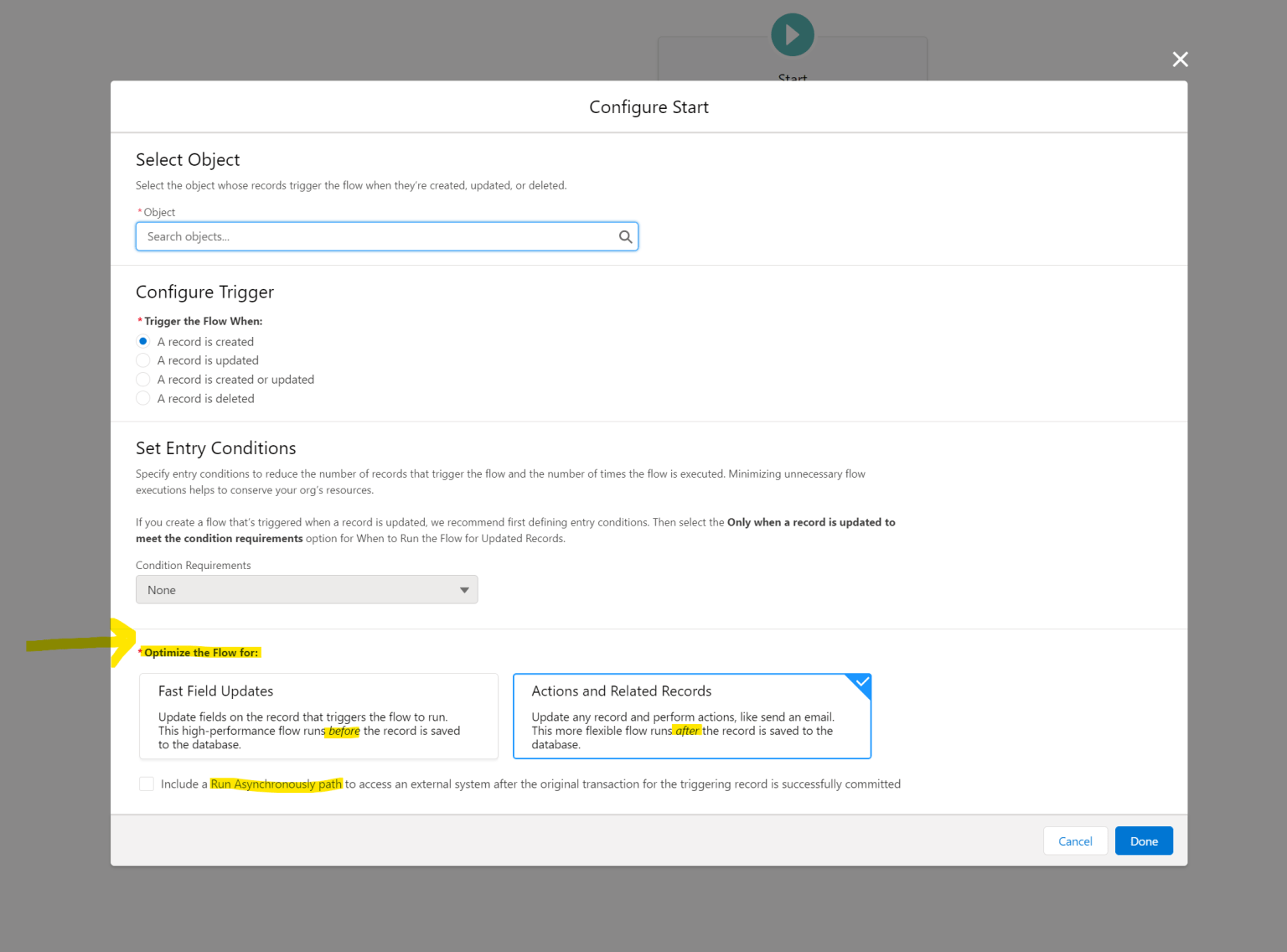The image size is (1287, 952).
Task: Select the 'A record is deleted' trigger
Action: pos(143,398)
